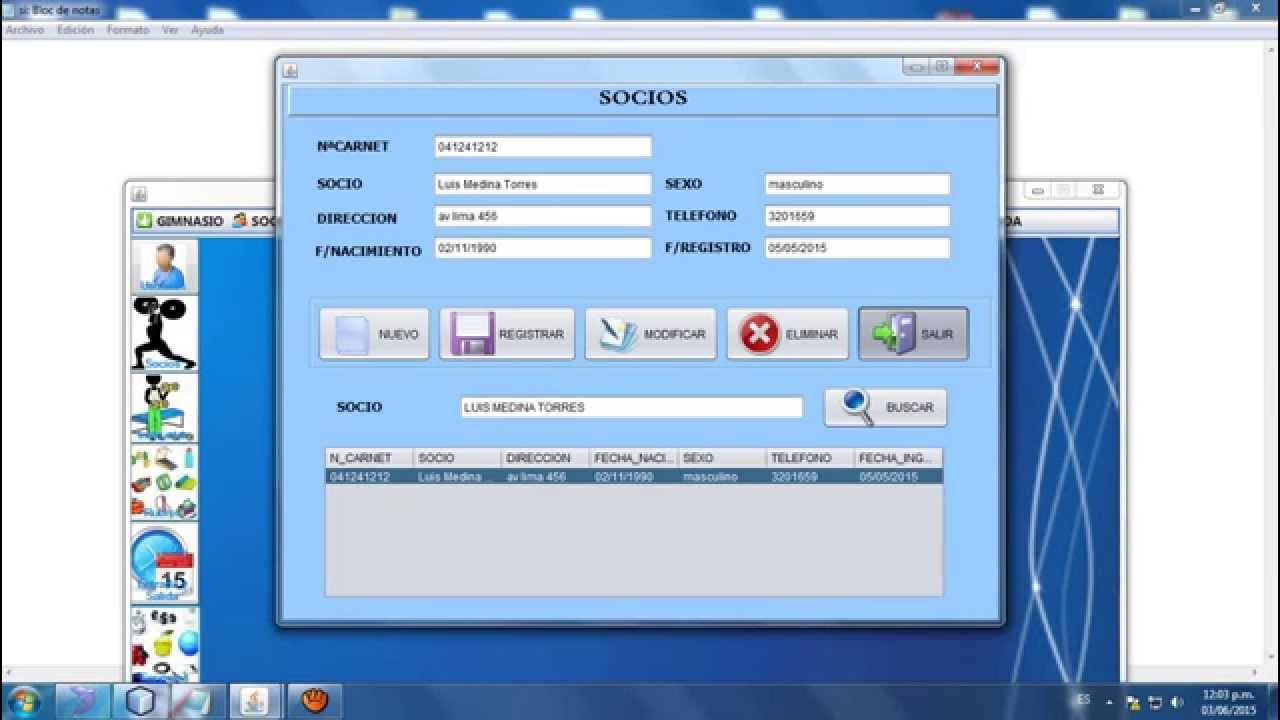Screen dimensions: 1280x720
Task: Click the BUSCAR search button
Action: (x=885, y=407)
